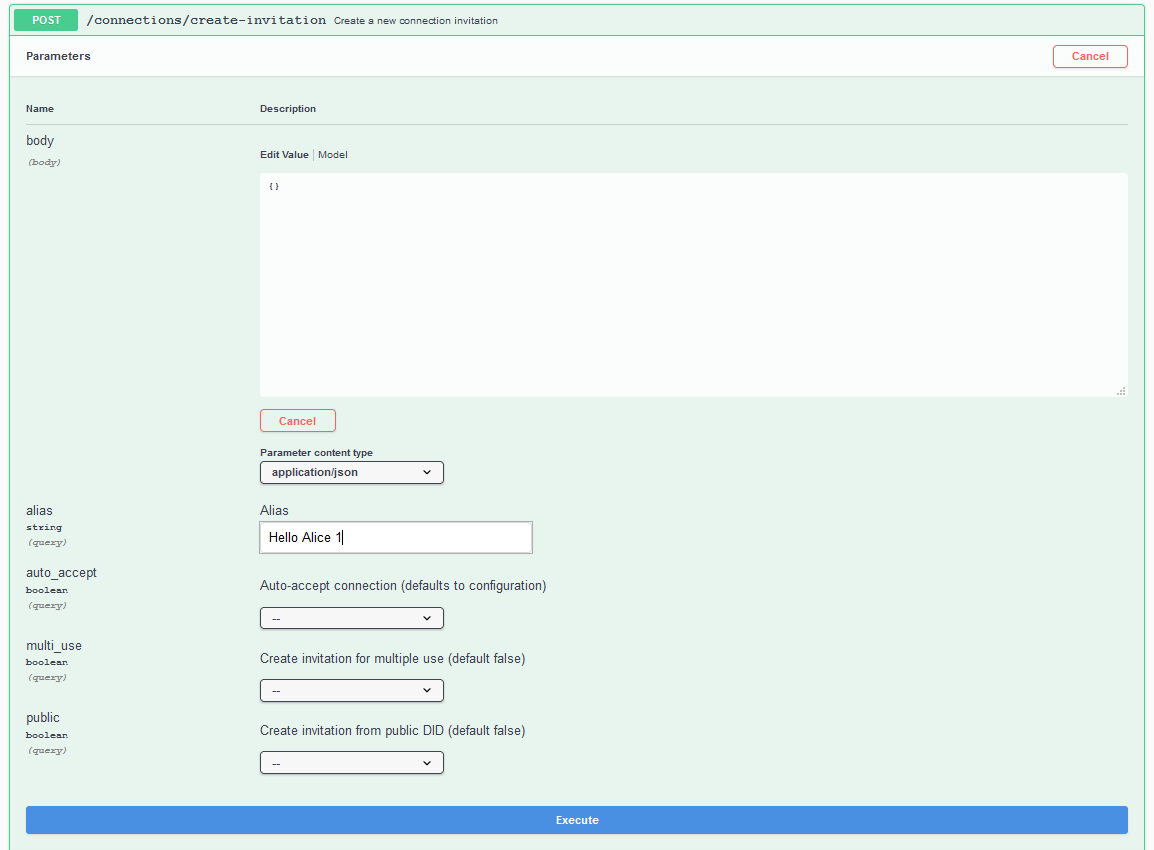1154x850 pixels.
Task: Cancel the body value editing
Action: tap(297, 420)
